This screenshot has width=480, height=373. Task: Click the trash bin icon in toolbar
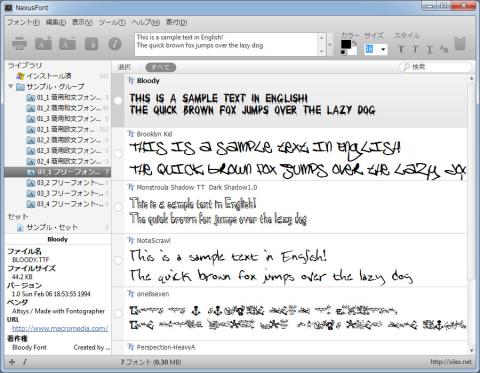[x=460, y=44]
